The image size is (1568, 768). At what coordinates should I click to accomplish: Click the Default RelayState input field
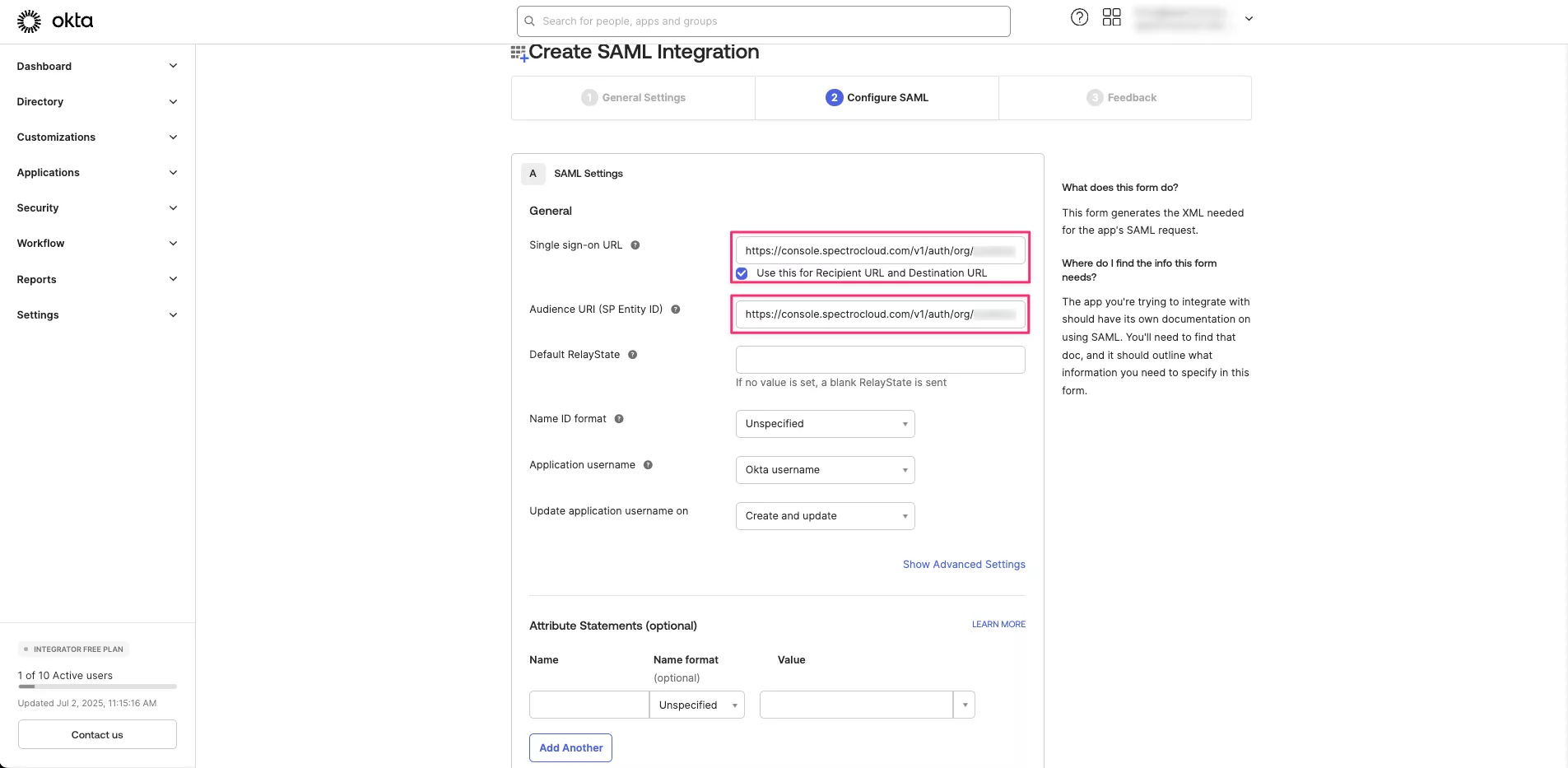pos(879,359)
